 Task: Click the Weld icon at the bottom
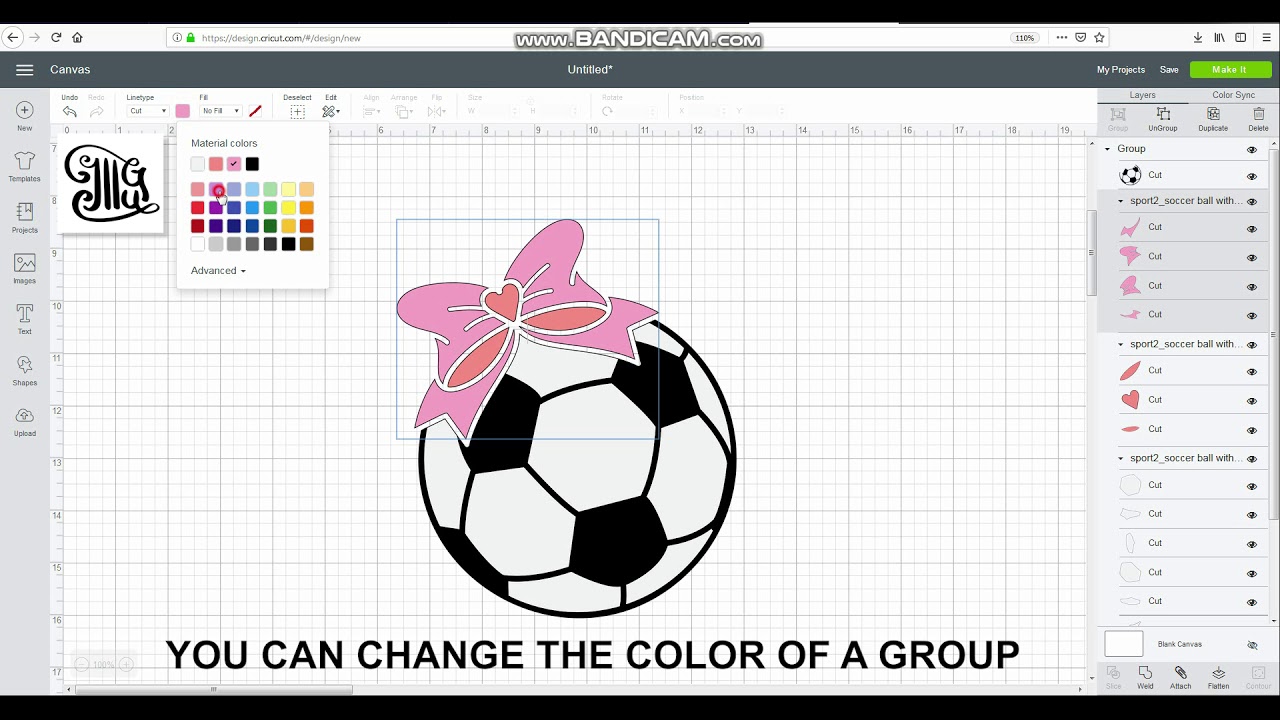pos(1145,678)
